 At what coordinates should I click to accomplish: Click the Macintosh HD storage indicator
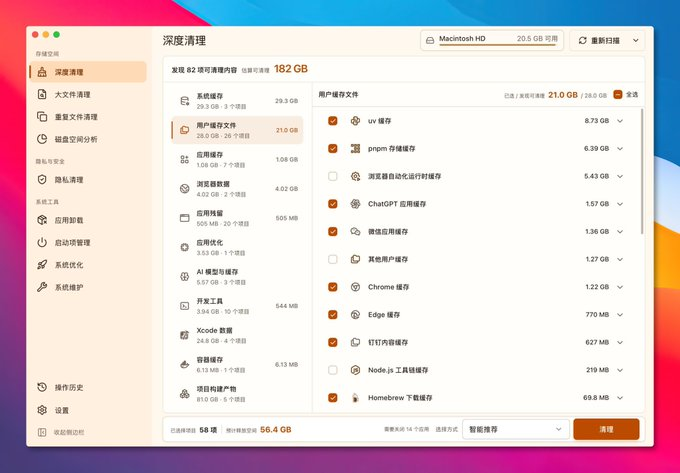coord(492,40)
